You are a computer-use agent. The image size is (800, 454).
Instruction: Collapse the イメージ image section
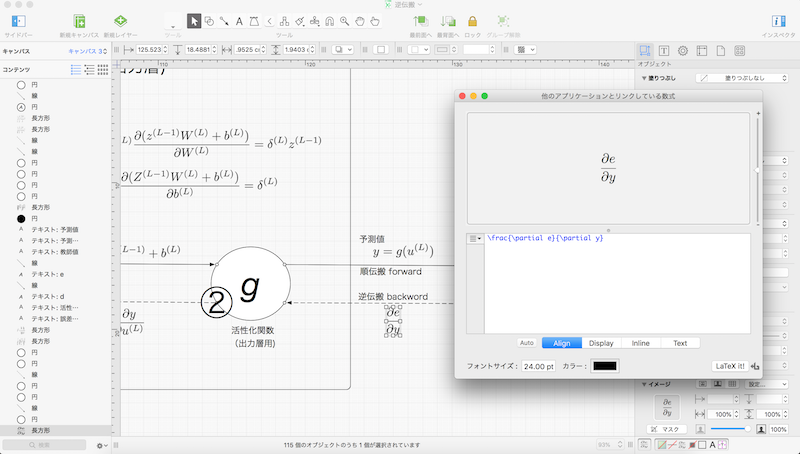(x=642, y=384)
